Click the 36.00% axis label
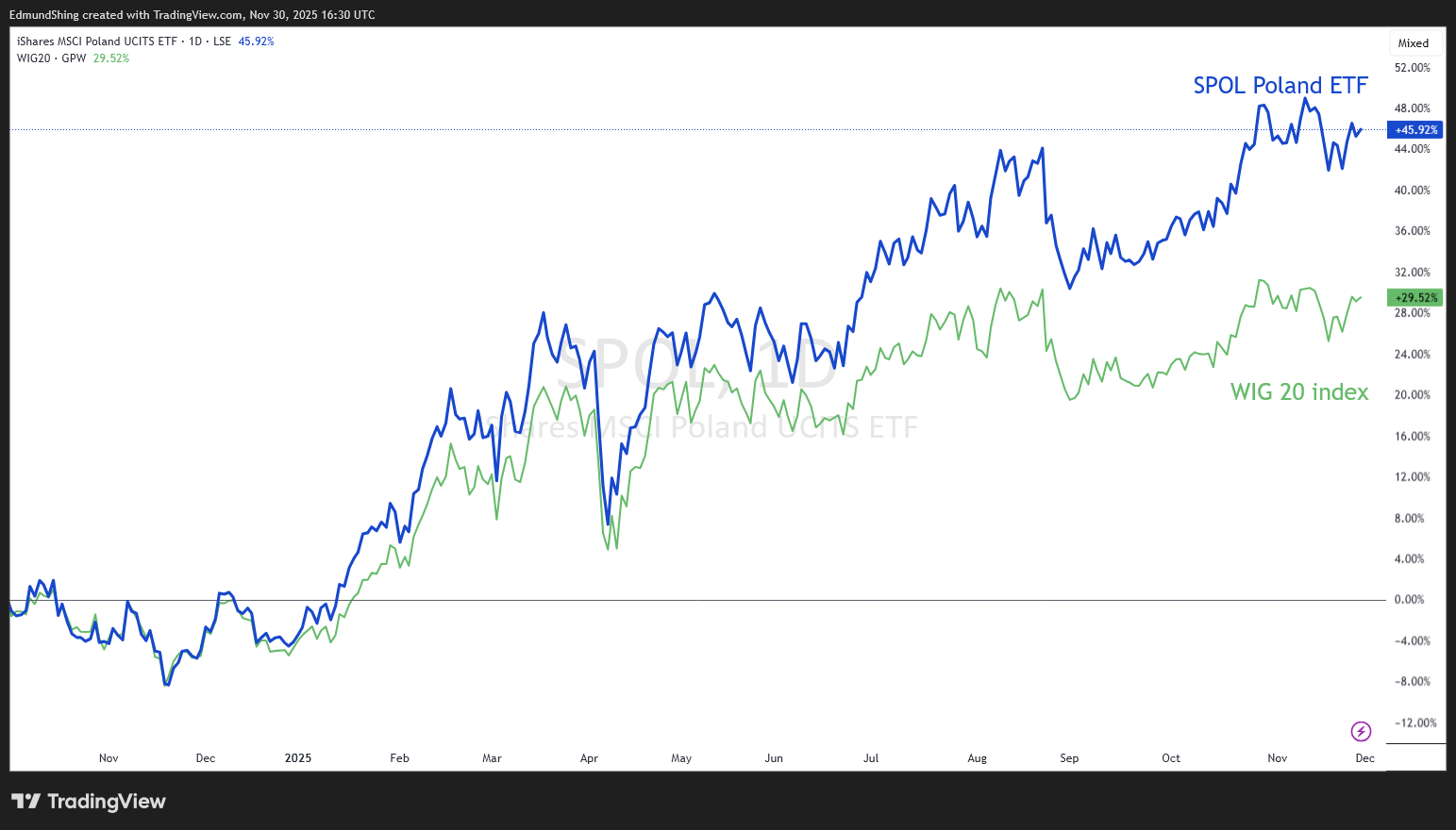The width and height of the screenshot is (1456, 830). 1413,231
